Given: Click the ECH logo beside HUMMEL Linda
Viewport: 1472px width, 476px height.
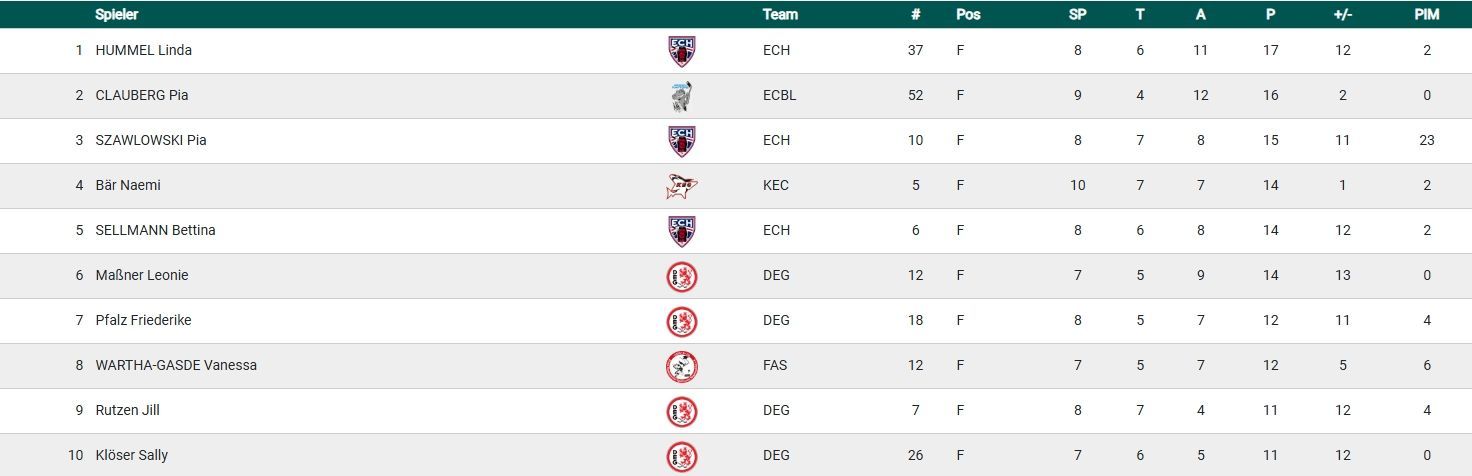Looking at the screenshot, I should (x=682, y=51).
